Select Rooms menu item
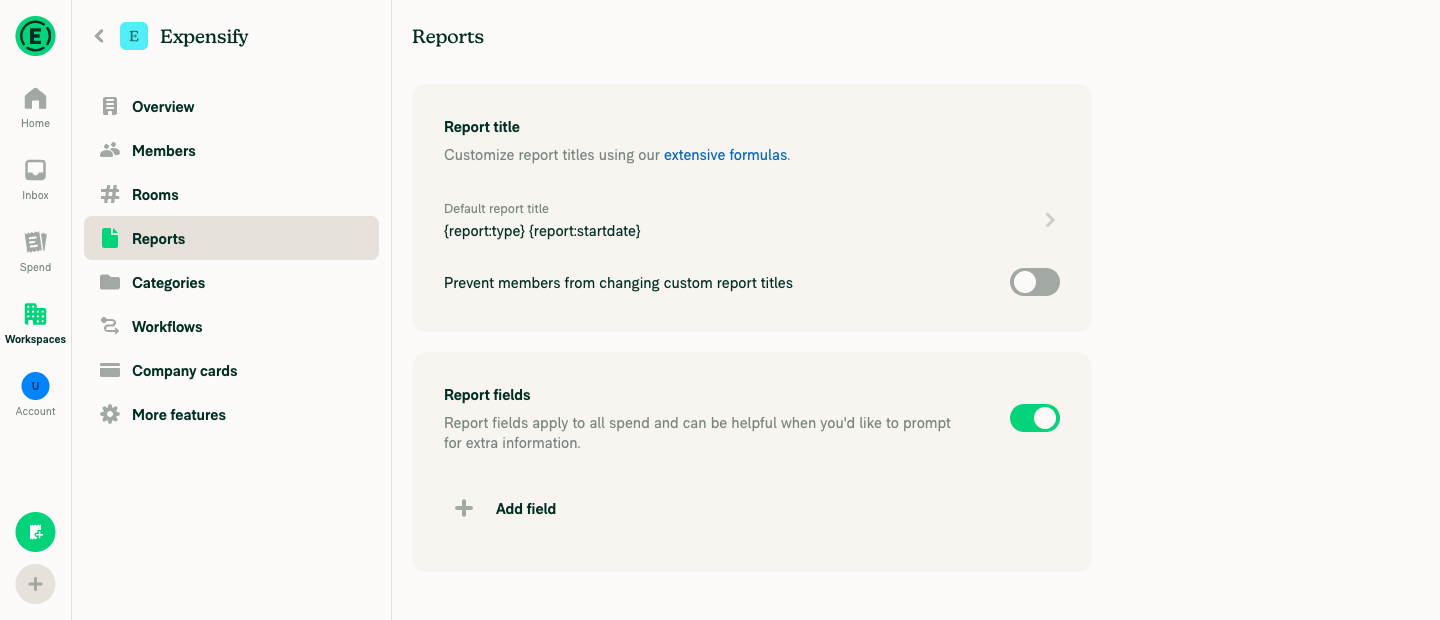 231,194
